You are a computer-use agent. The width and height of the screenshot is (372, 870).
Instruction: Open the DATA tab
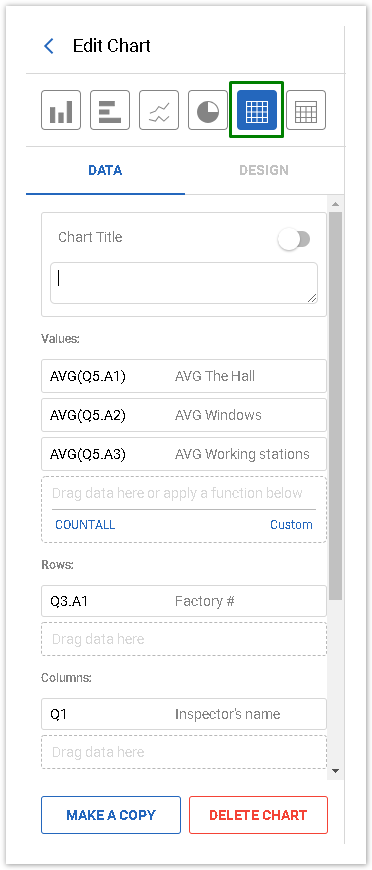pos(105,170)
